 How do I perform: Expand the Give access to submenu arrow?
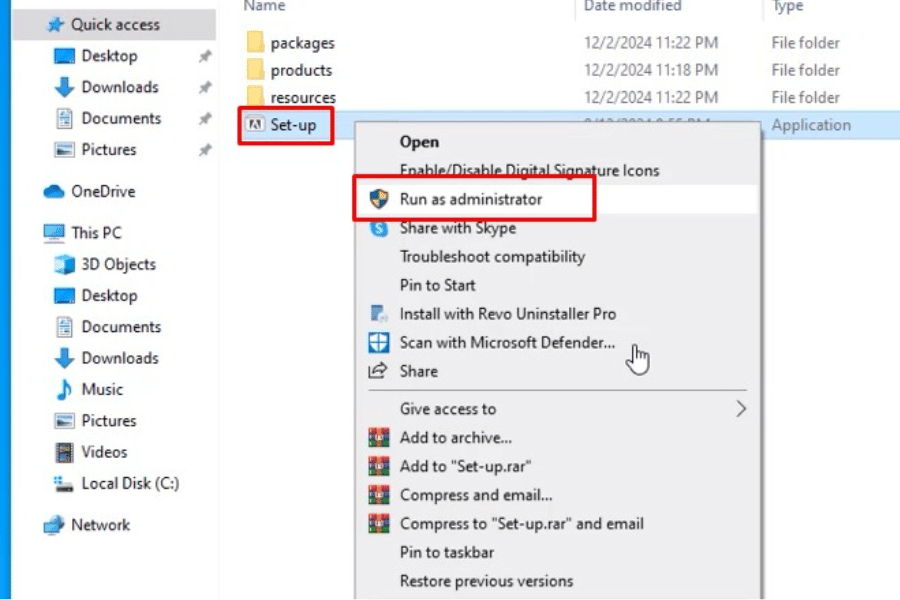741,409
